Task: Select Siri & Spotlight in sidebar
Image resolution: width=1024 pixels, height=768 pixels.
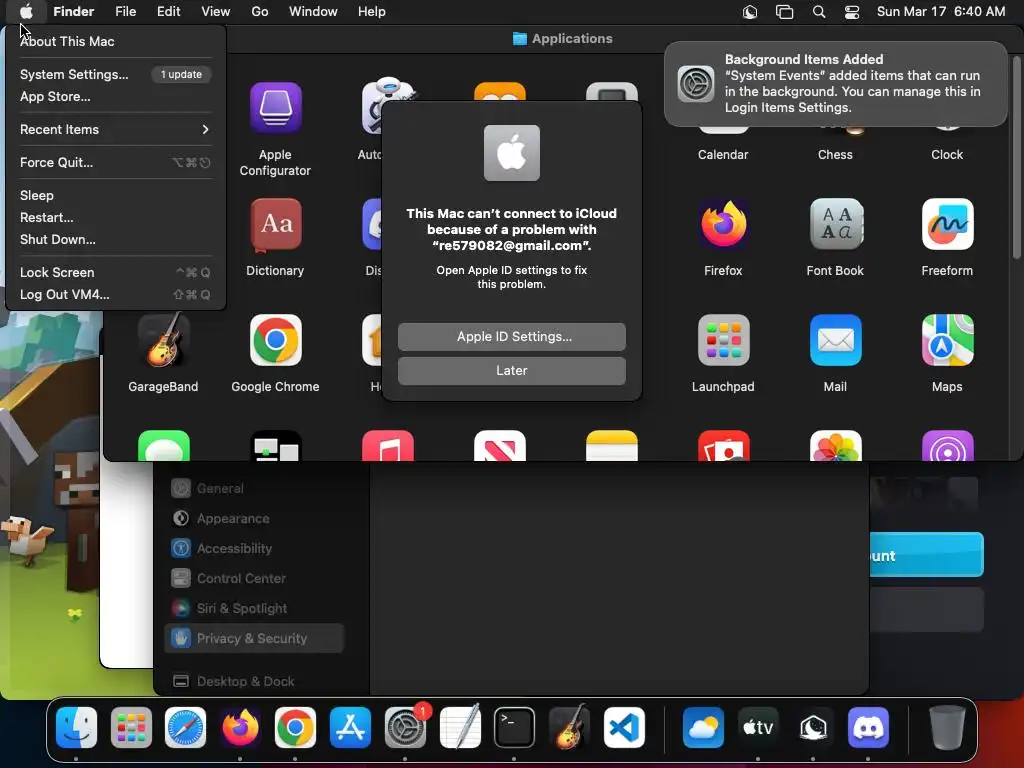Action: click(253, 609)
